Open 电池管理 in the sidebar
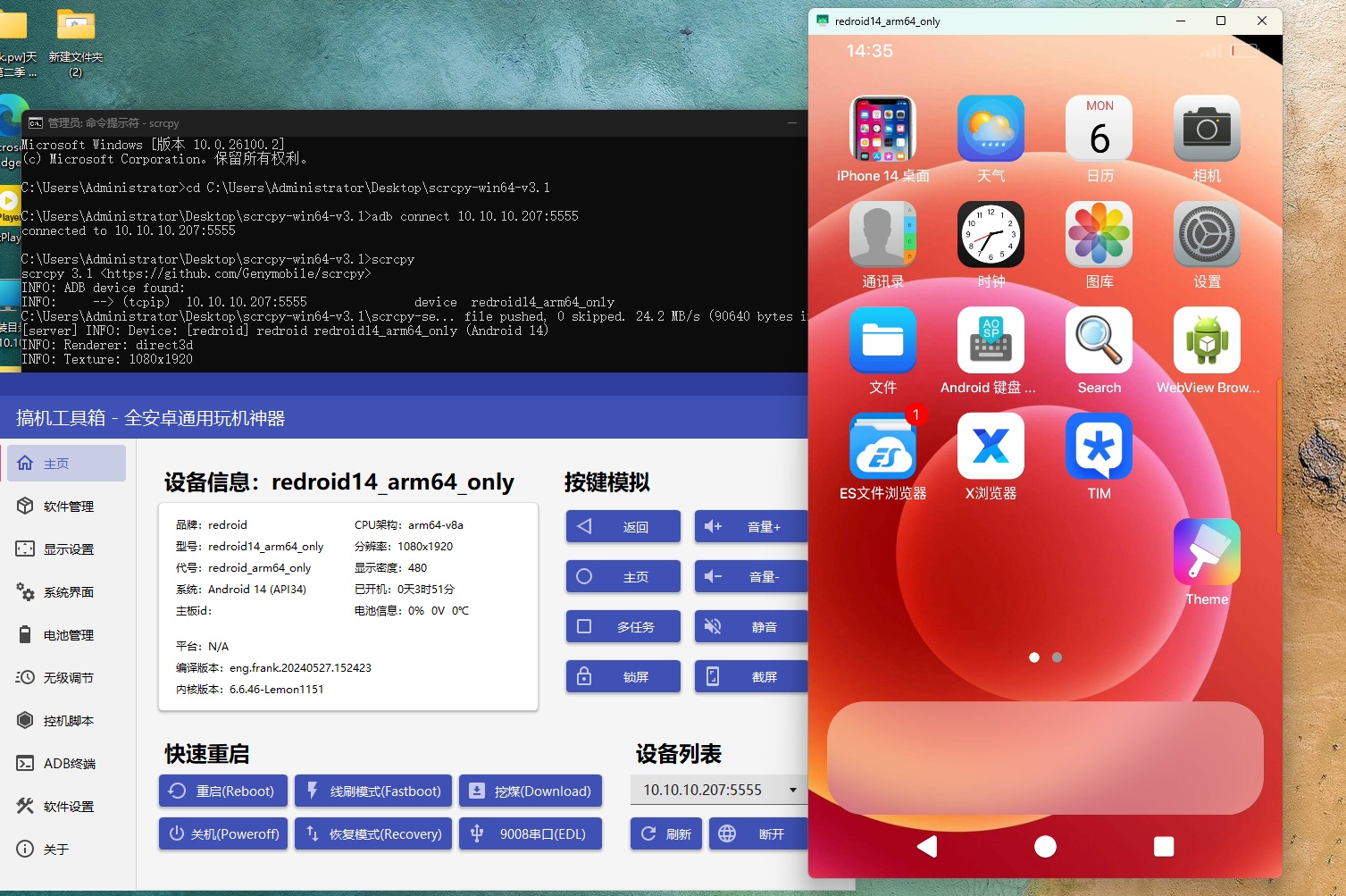 pyautogui.click(x=66, y=635)
